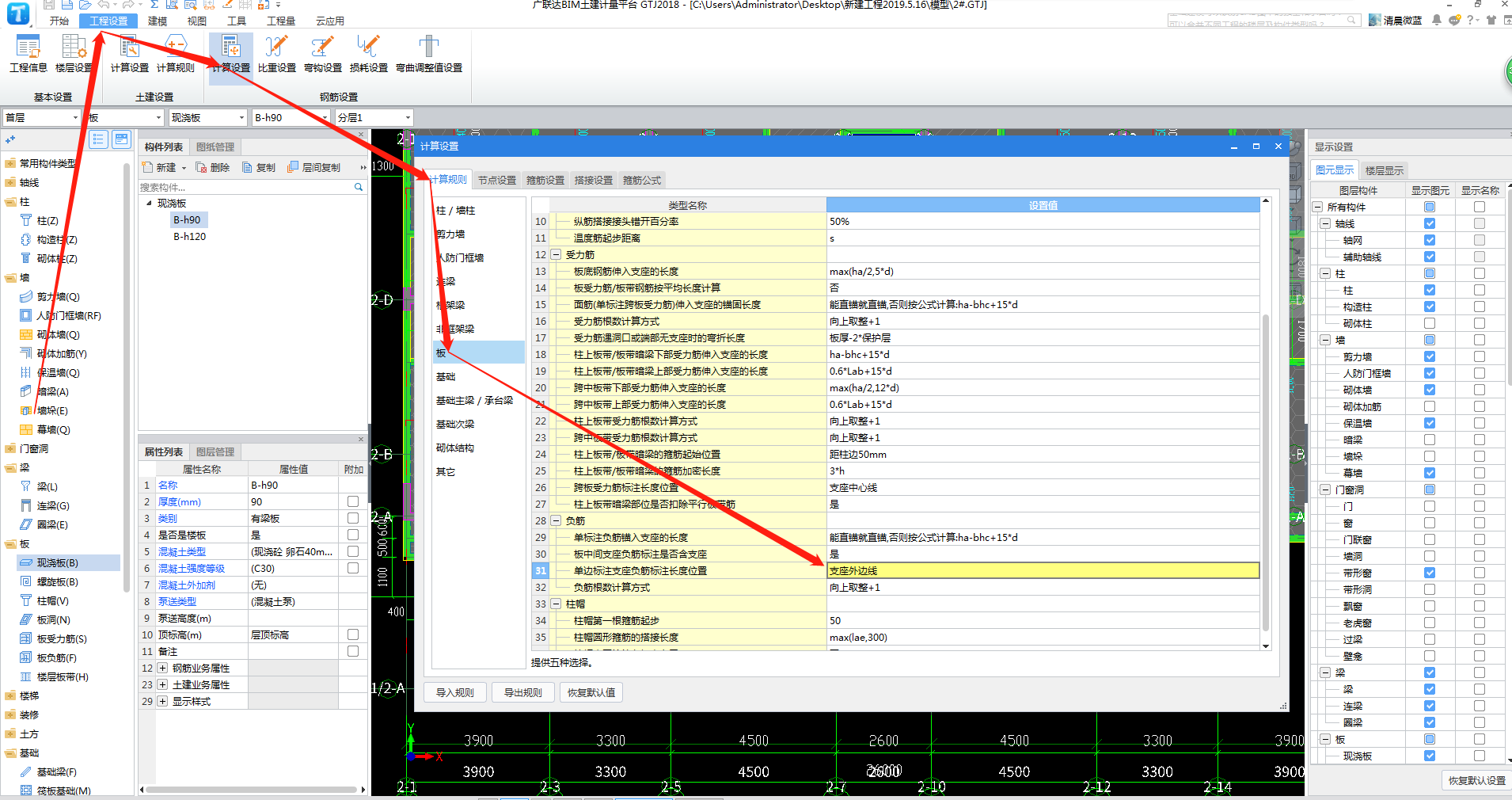The width and height of the screenshot is (1512, 800).
Task: Select 剪力墙(Q) in navigation tree
Action: pyautogui.click(x=59, y=297)
